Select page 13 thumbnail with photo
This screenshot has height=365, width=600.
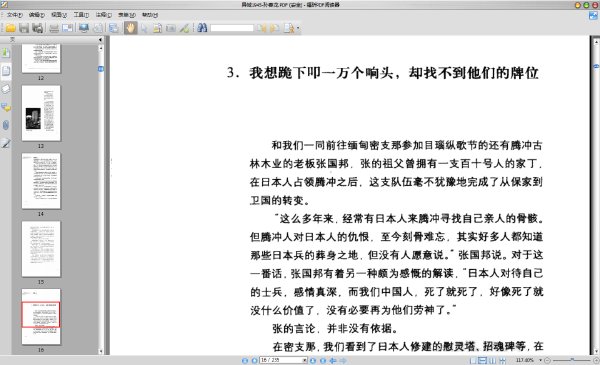pos(41,113)
